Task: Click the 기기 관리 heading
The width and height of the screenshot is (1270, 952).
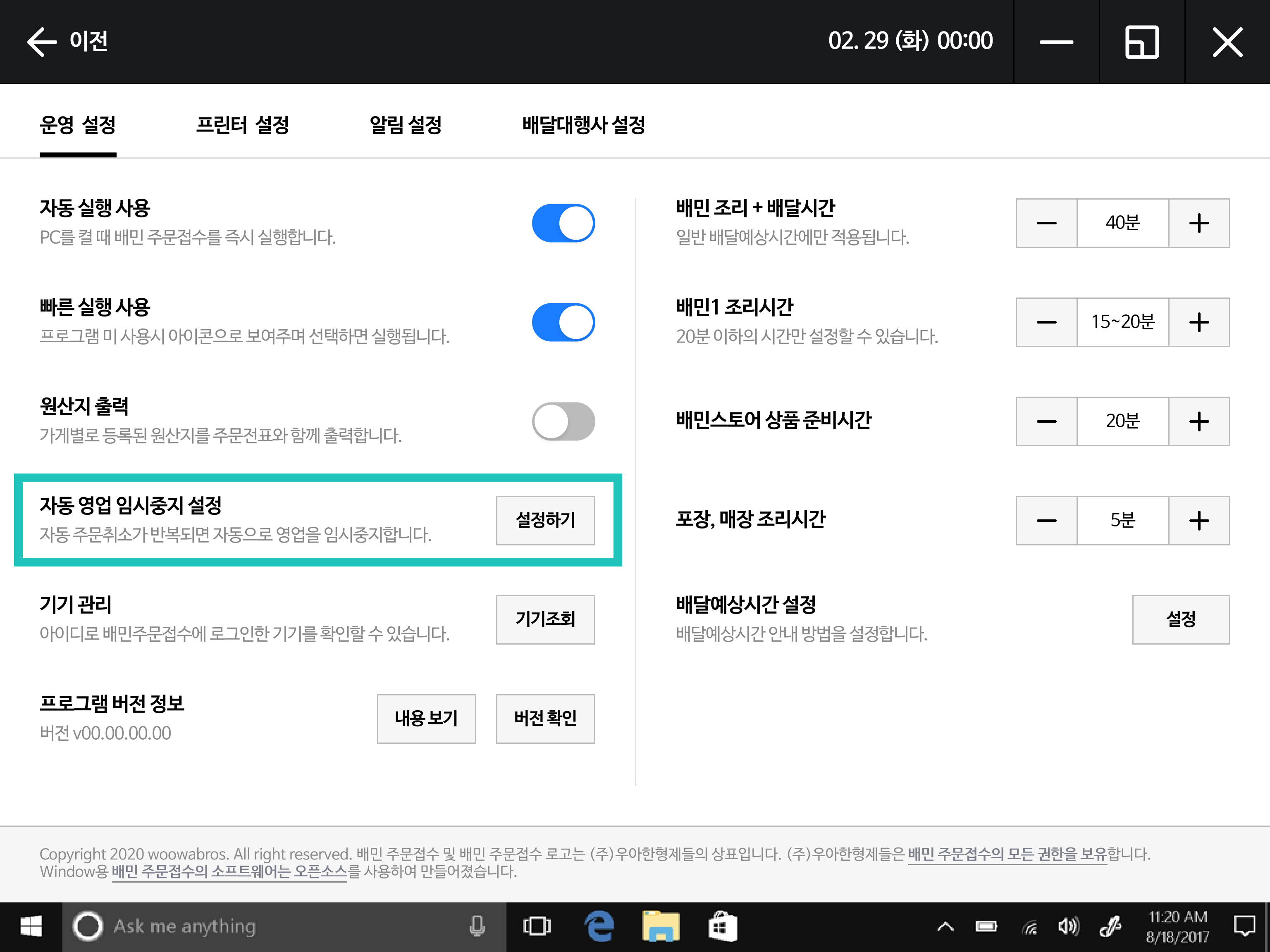Action: (x=75, y=605)
